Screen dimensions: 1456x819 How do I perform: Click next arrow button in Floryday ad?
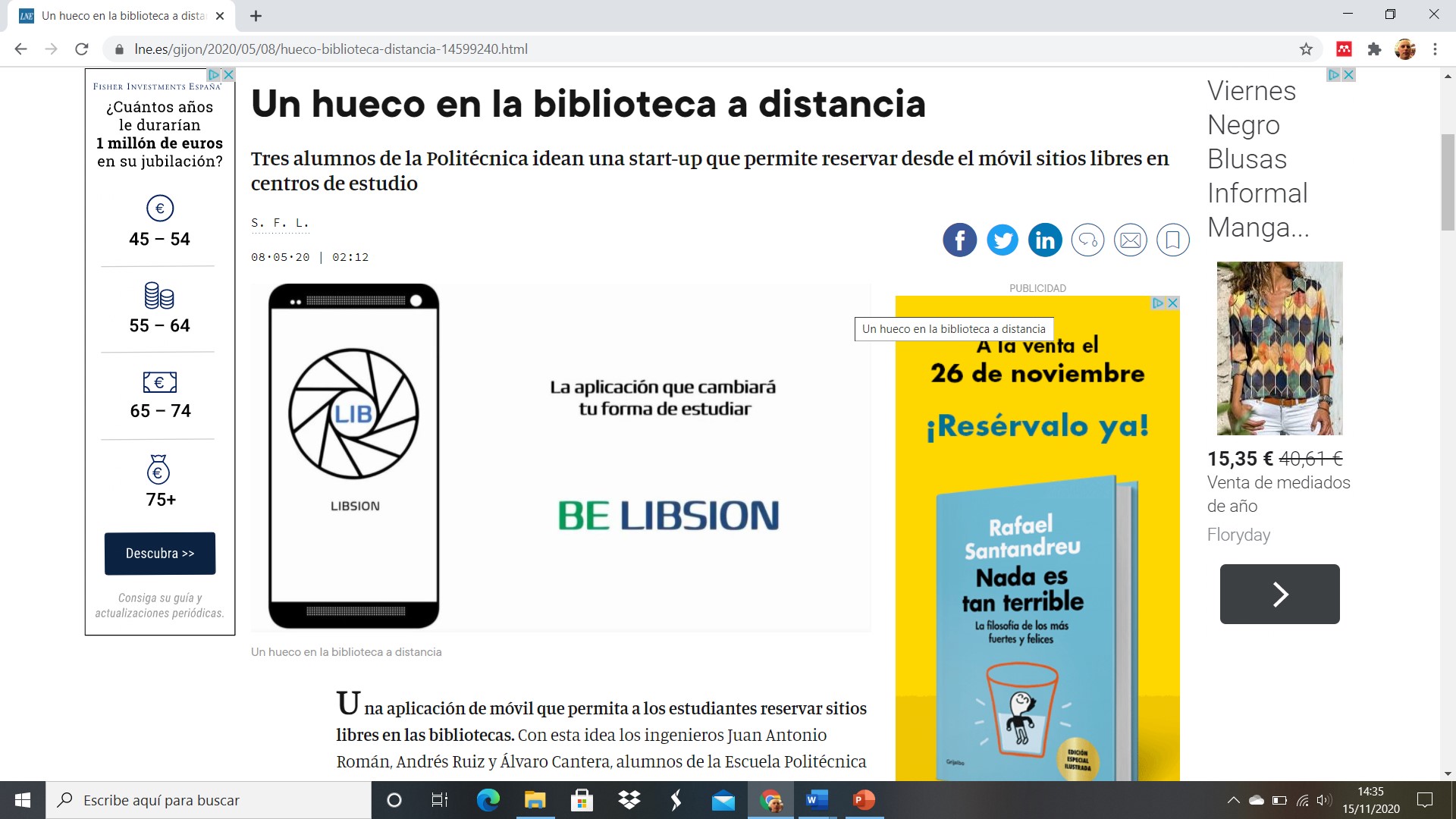coord(1279,594)
